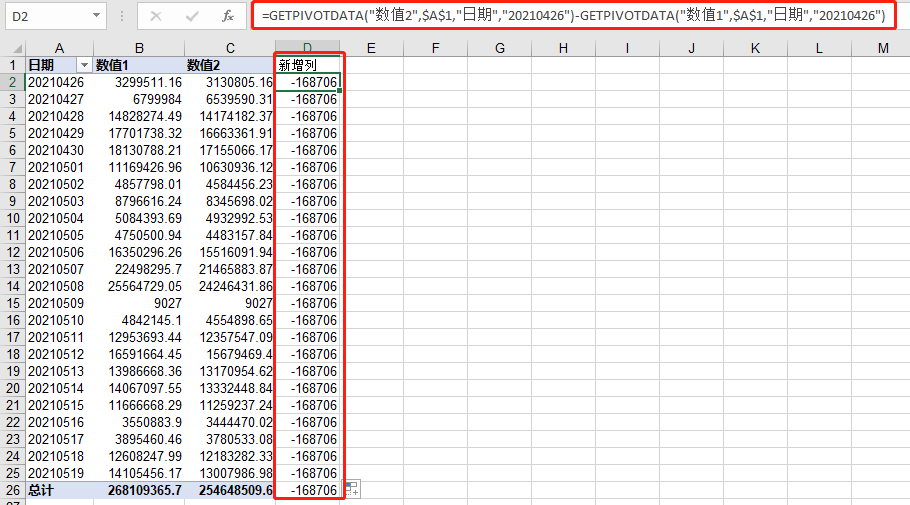Select column H header
Screen dimensions: 910x505
[563, 48]
